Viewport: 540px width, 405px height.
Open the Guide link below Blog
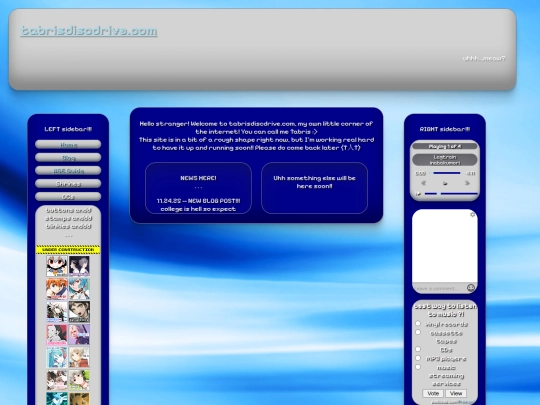point(68,171)
